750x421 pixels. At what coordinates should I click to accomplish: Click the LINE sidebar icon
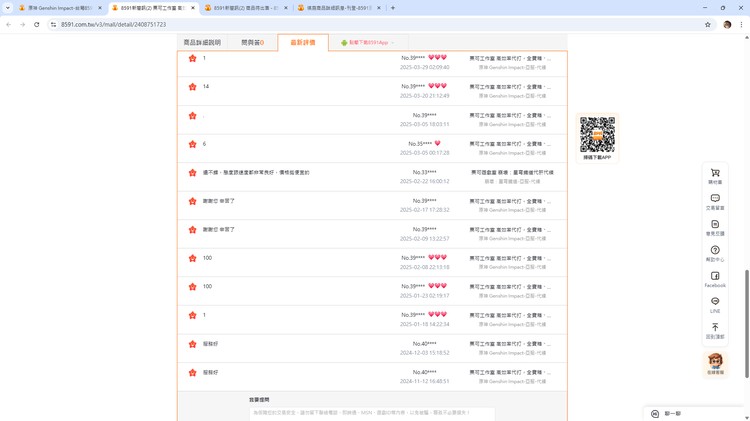coord(715,304)
